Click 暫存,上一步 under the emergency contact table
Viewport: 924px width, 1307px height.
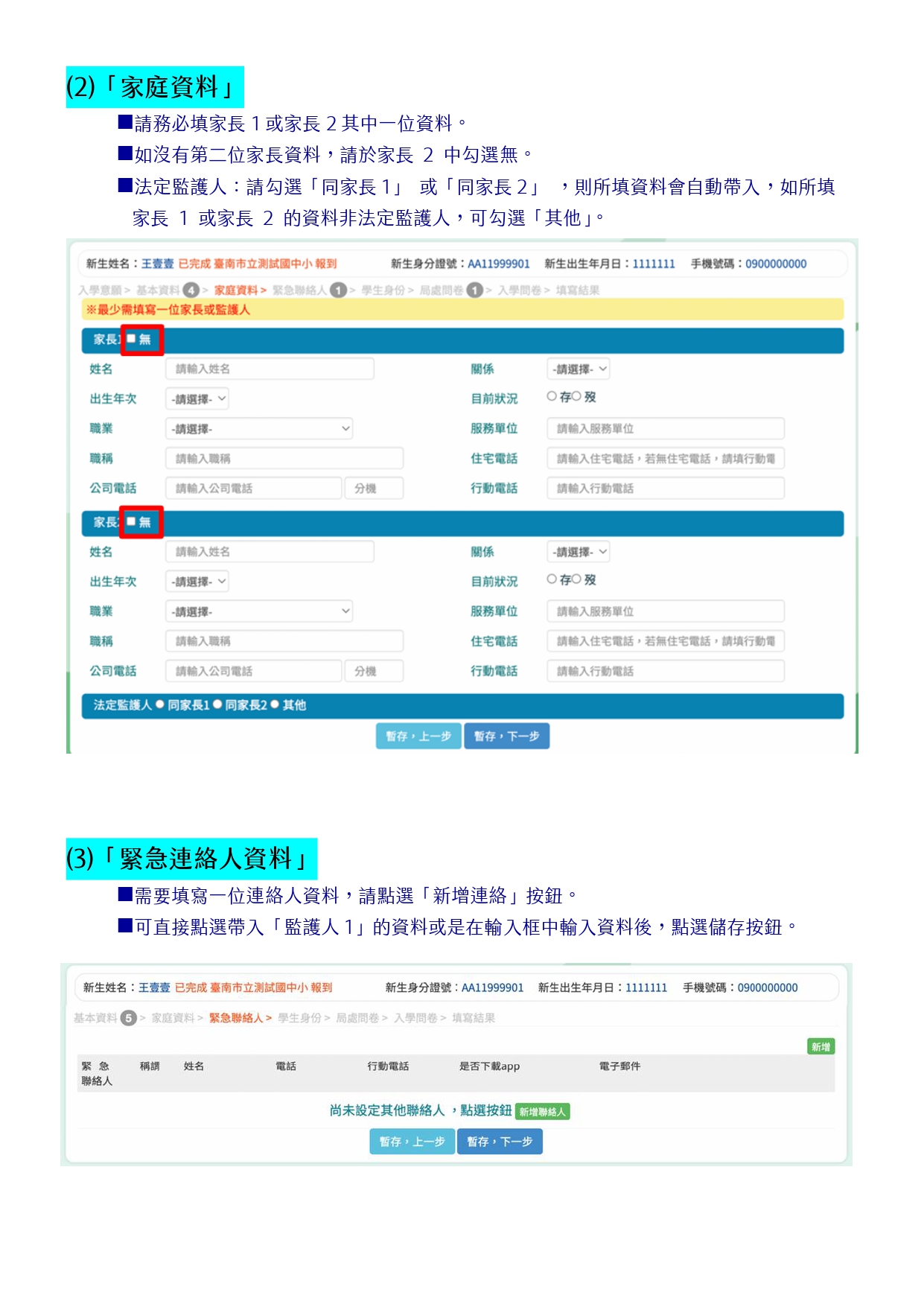point(412,1141)
